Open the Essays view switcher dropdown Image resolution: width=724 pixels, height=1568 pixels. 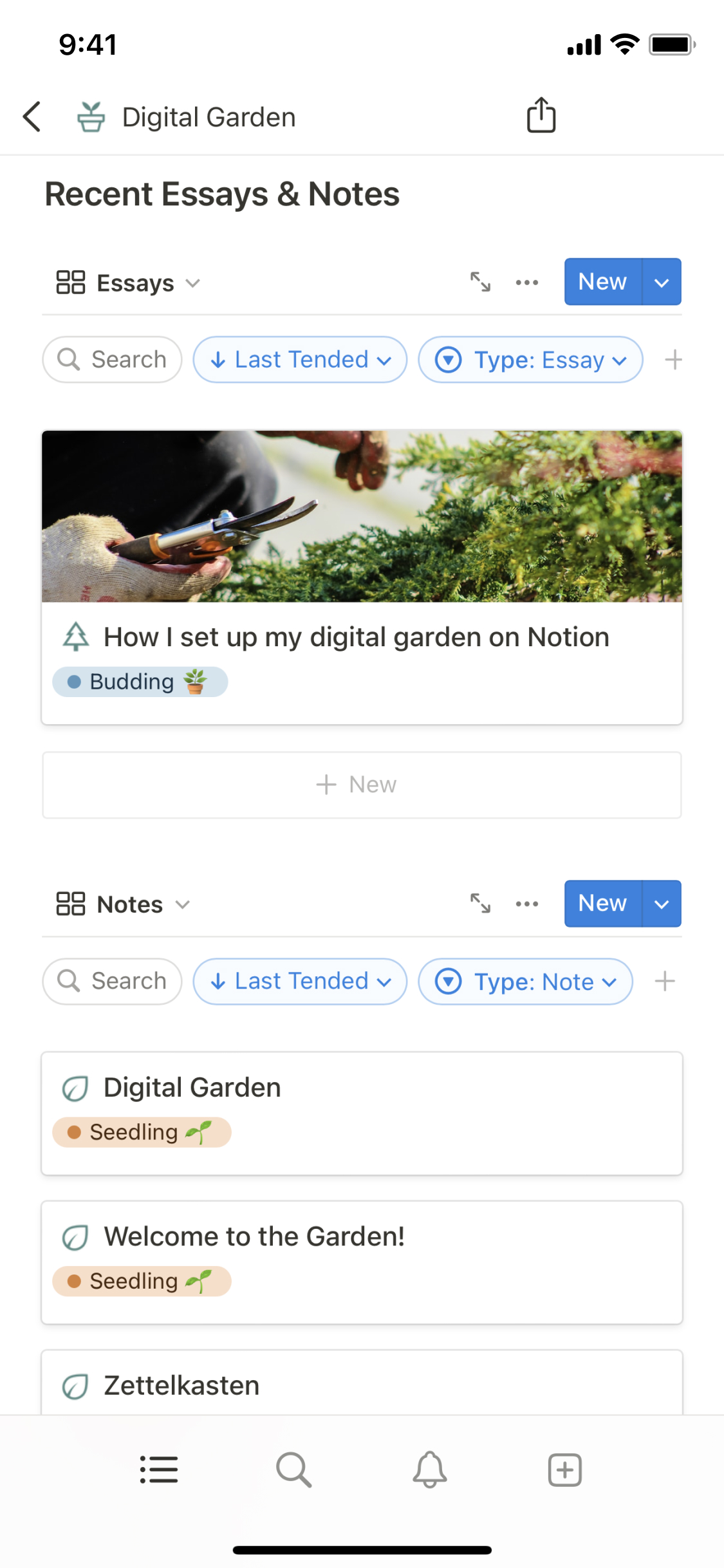pos(129,283)
